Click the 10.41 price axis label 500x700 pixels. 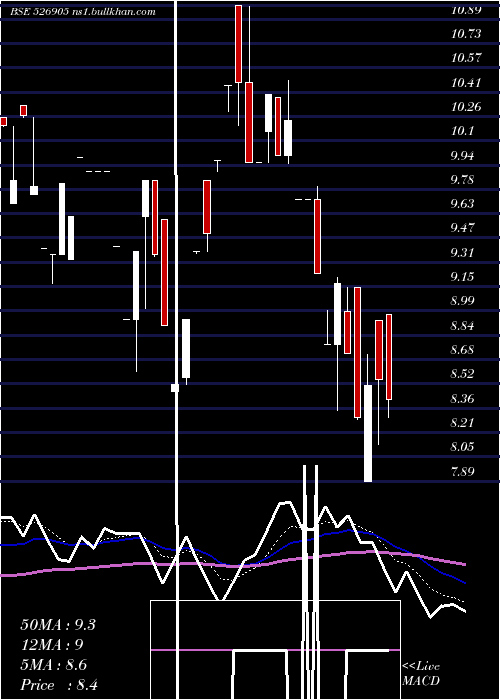(466, 83)
